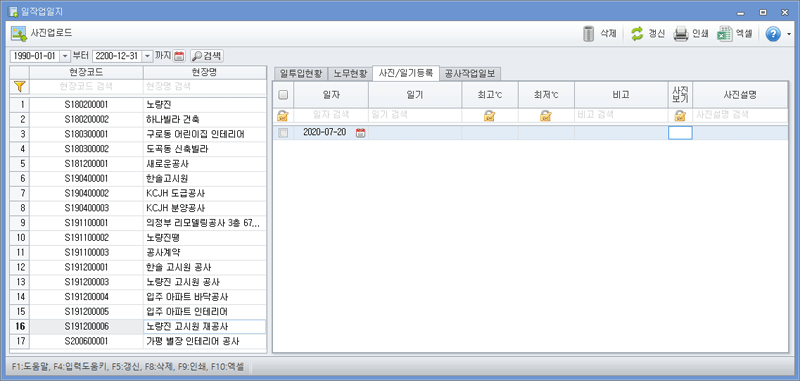
Task: Click the 사진업로드 photo upload icon
Action: pos(19,34)
